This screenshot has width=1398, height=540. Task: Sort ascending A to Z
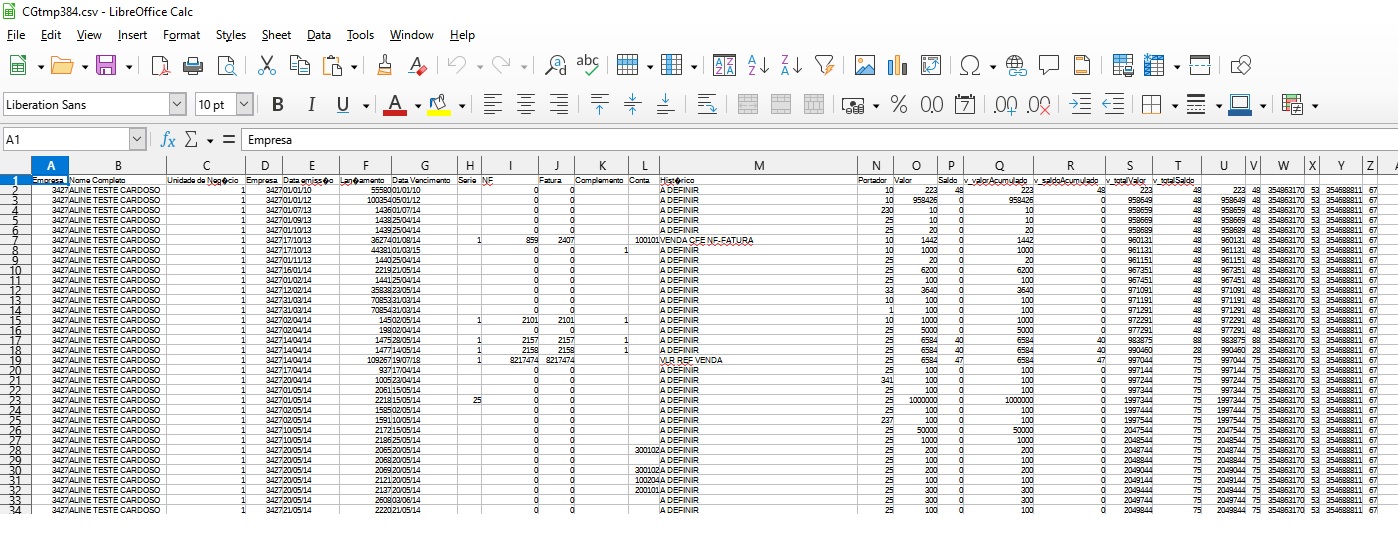point(758,66)
